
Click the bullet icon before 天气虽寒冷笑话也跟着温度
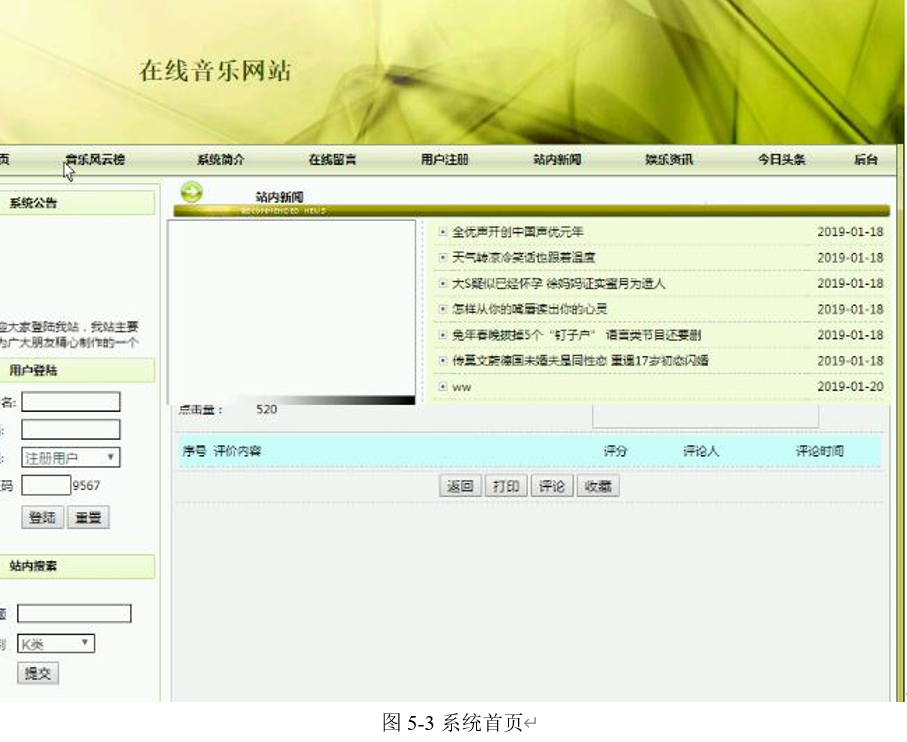443,258
